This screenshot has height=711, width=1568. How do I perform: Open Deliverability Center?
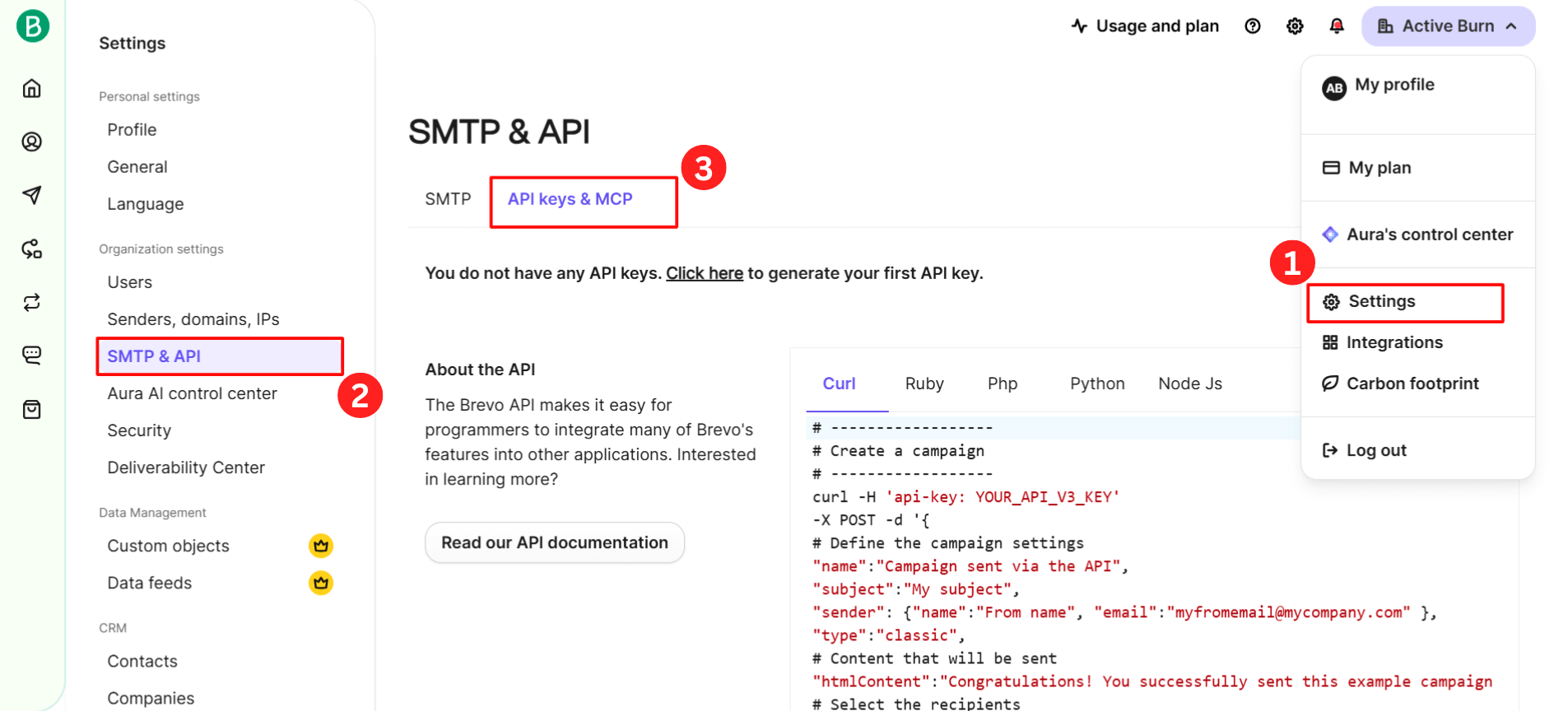coord(186,467)
